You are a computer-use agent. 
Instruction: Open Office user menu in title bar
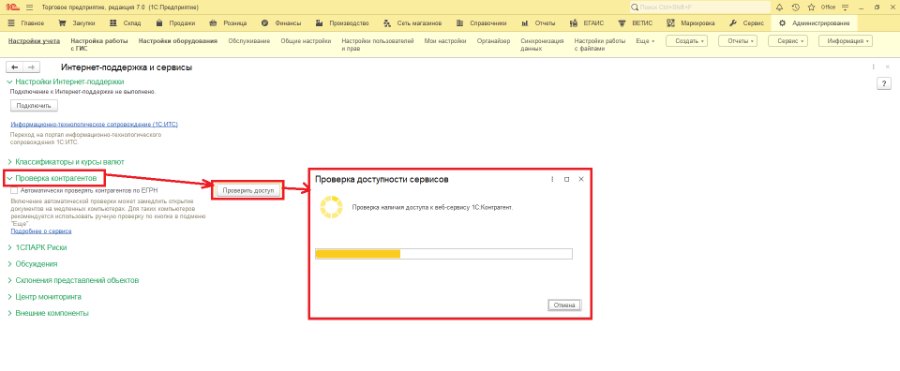tap(828, 7)
